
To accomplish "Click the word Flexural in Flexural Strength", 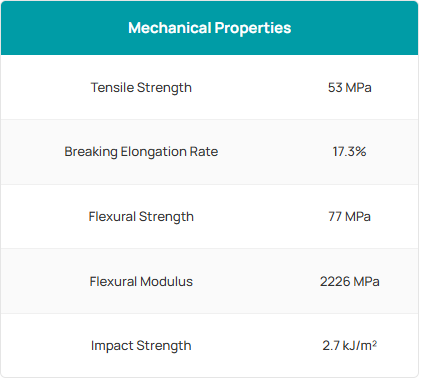I will pyautogui.click(x=112, y=217).
